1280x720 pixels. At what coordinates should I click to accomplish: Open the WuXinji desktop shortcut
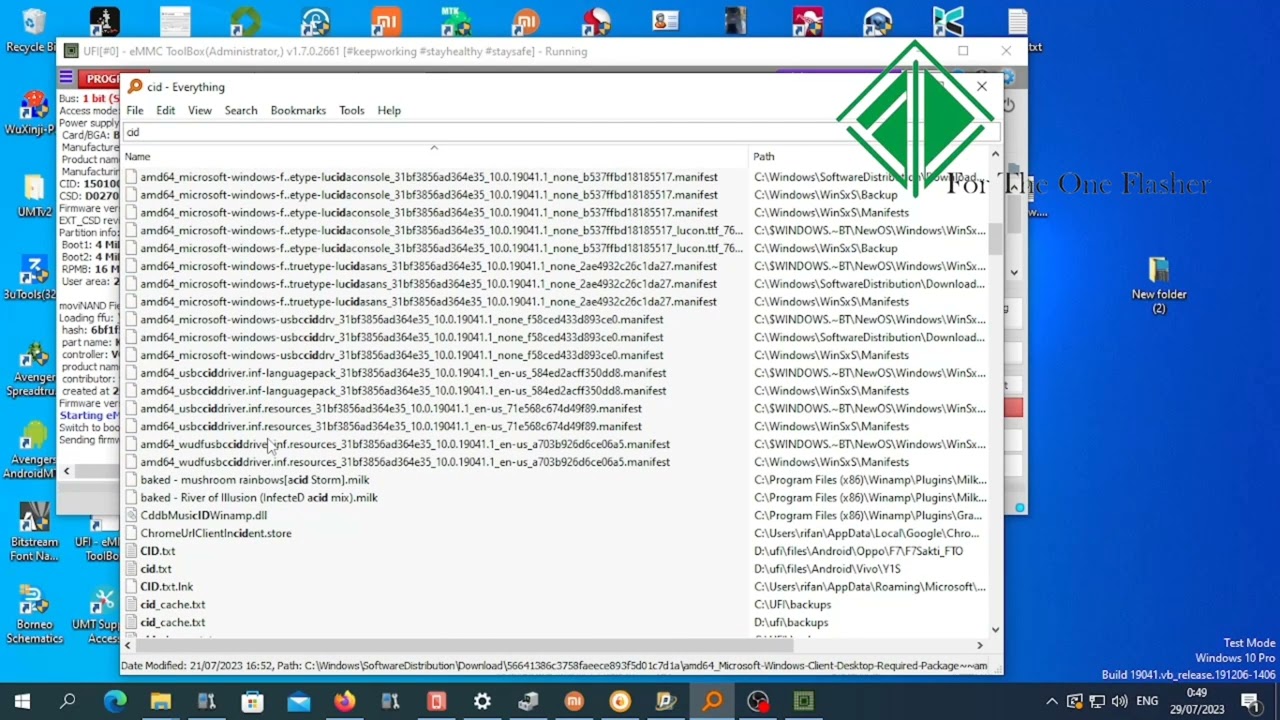(32, 112)
